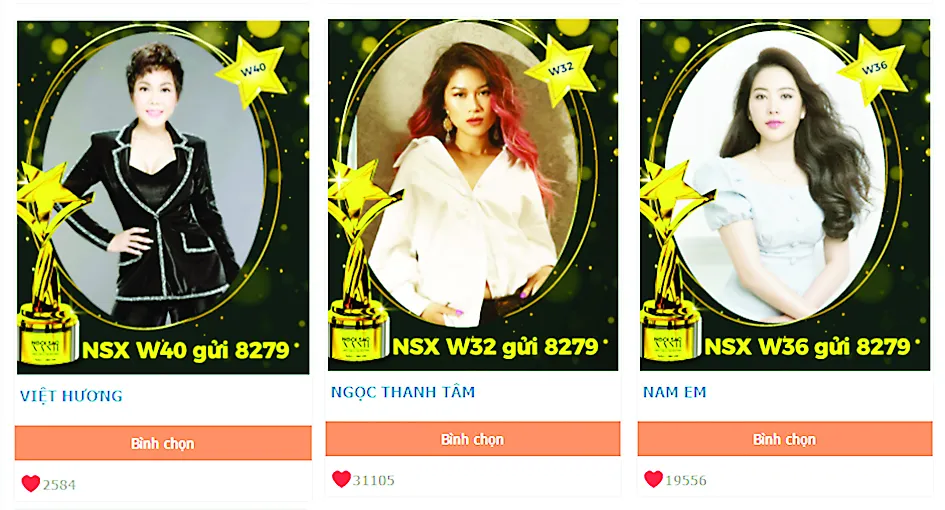Image resolution: width=945 pixels, height=510 pixels.
Task: Vote for Việt Hương with Bình chọn button
Action: (163, 443)
